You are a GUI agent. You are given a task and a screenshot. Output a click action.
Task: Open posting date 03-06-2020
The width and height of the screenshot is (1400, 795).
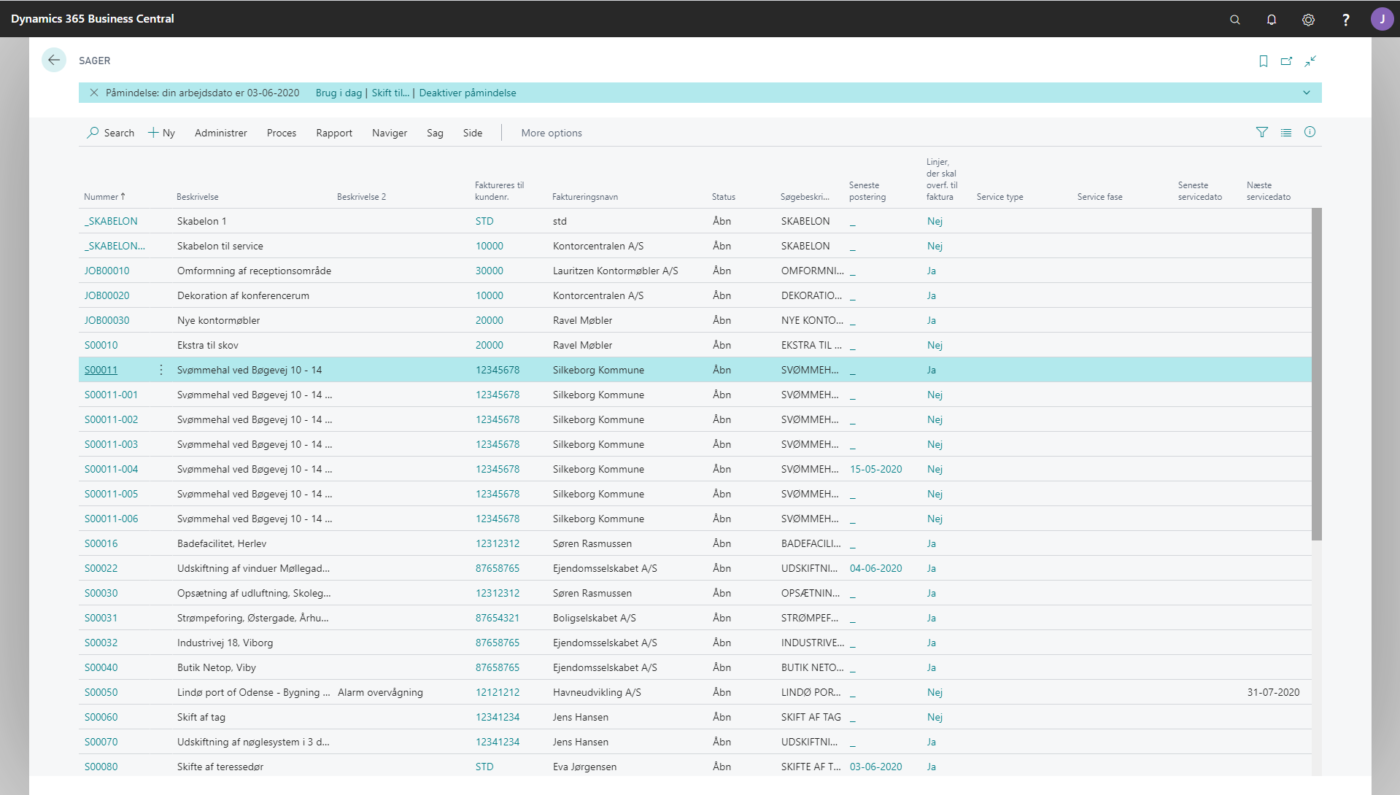click(x=876, y=767)
